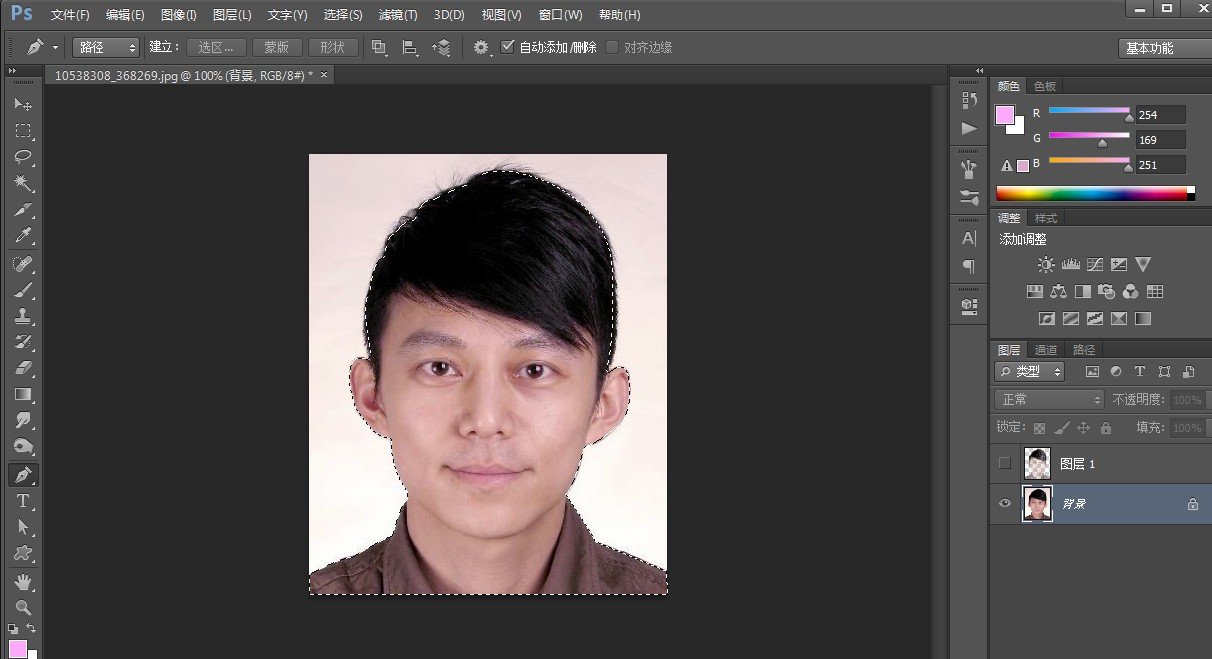Show the 图层 1 layer visibility eye
This screenshot has height=659, width=1212.
1005,463
